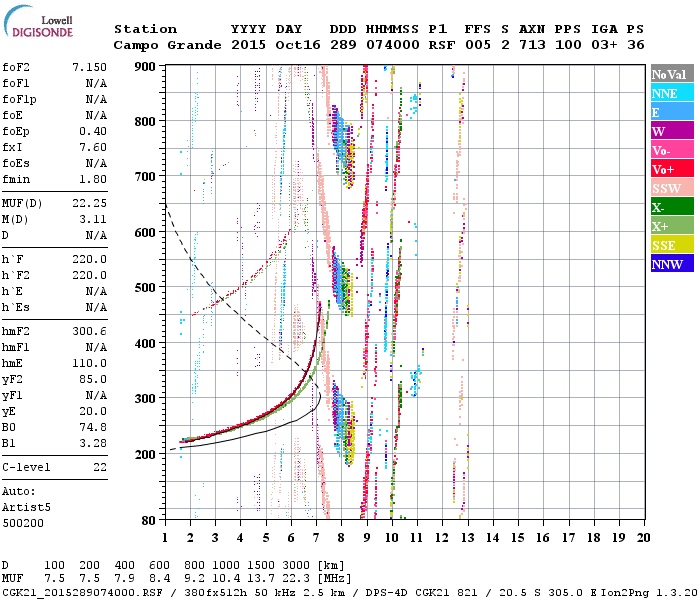The width and height of the screenshot is (700, 600).
Task: Click the B0 value 74.8
Action: (x=93, y=428)
